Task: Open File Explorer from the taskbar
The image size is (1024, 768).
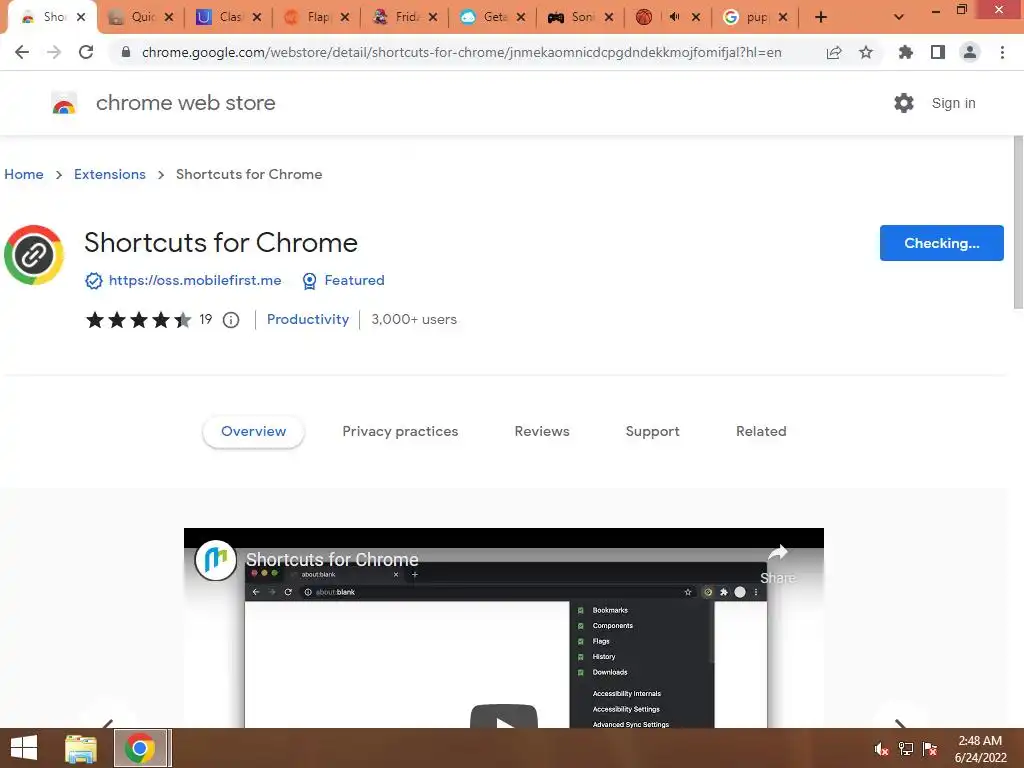Action: pyautogui.click(x=81, y=748)
